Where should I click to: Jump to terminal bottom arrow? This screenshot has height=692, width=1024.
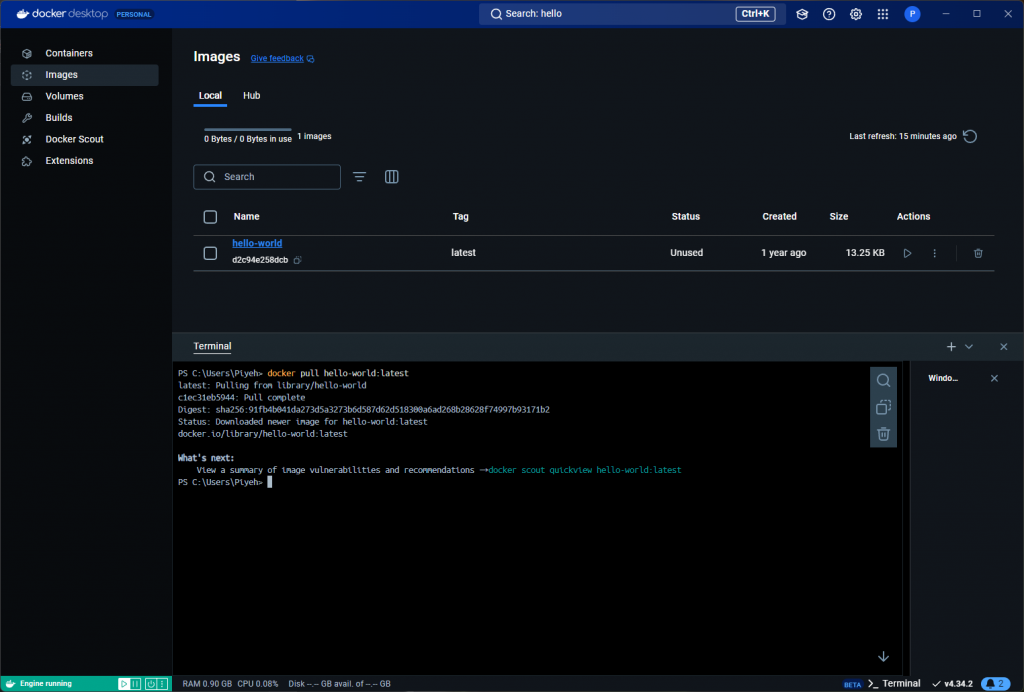click(x=883, y=657)
